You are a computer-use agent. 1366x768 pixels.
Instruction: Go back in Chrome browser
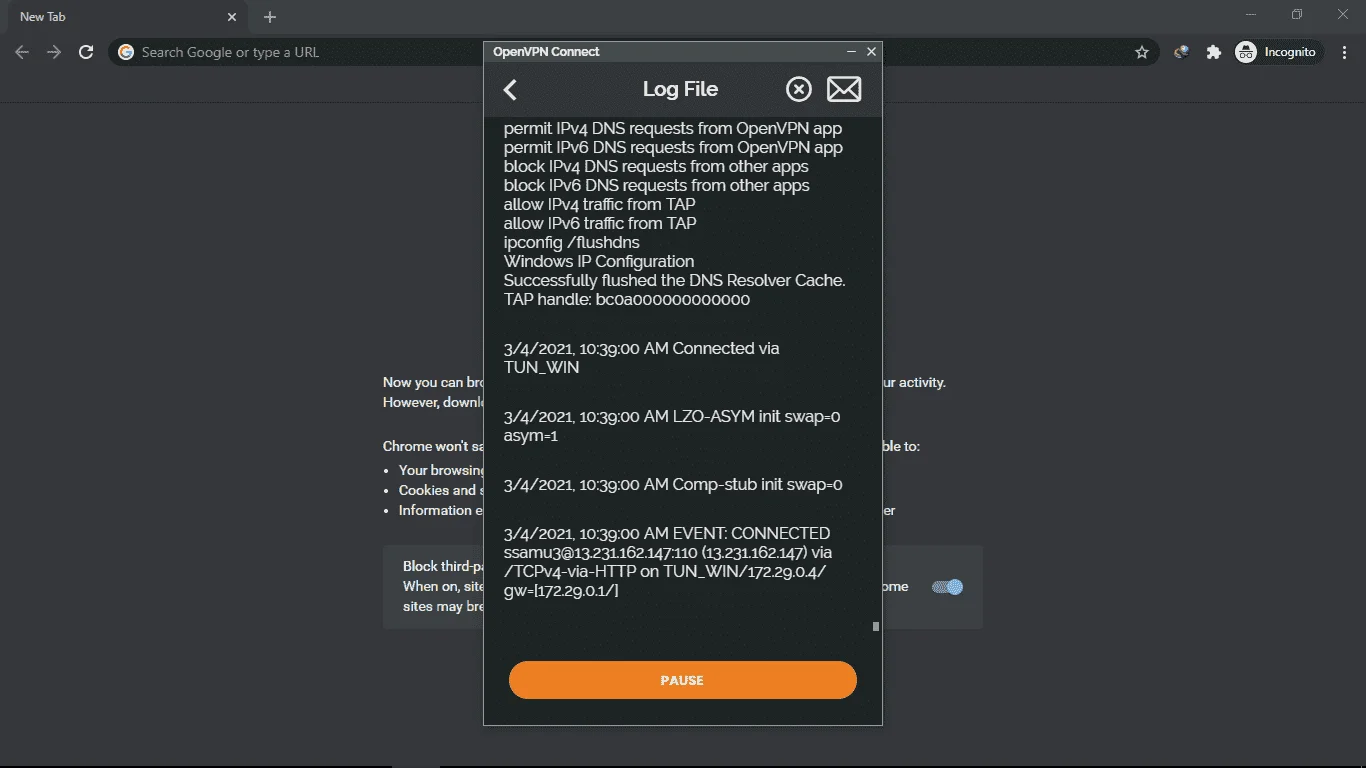point(22,52)
